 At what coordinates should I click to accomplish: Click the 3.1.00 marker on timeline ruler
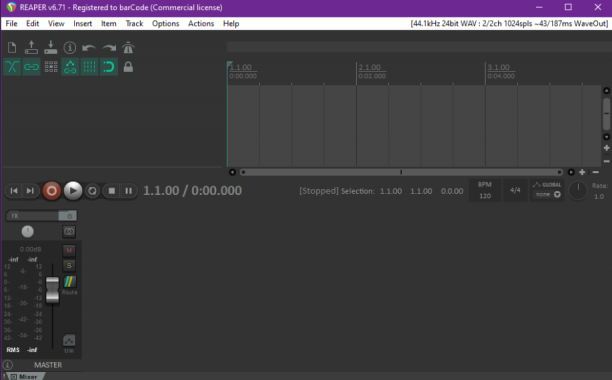[x=498, y=67]
